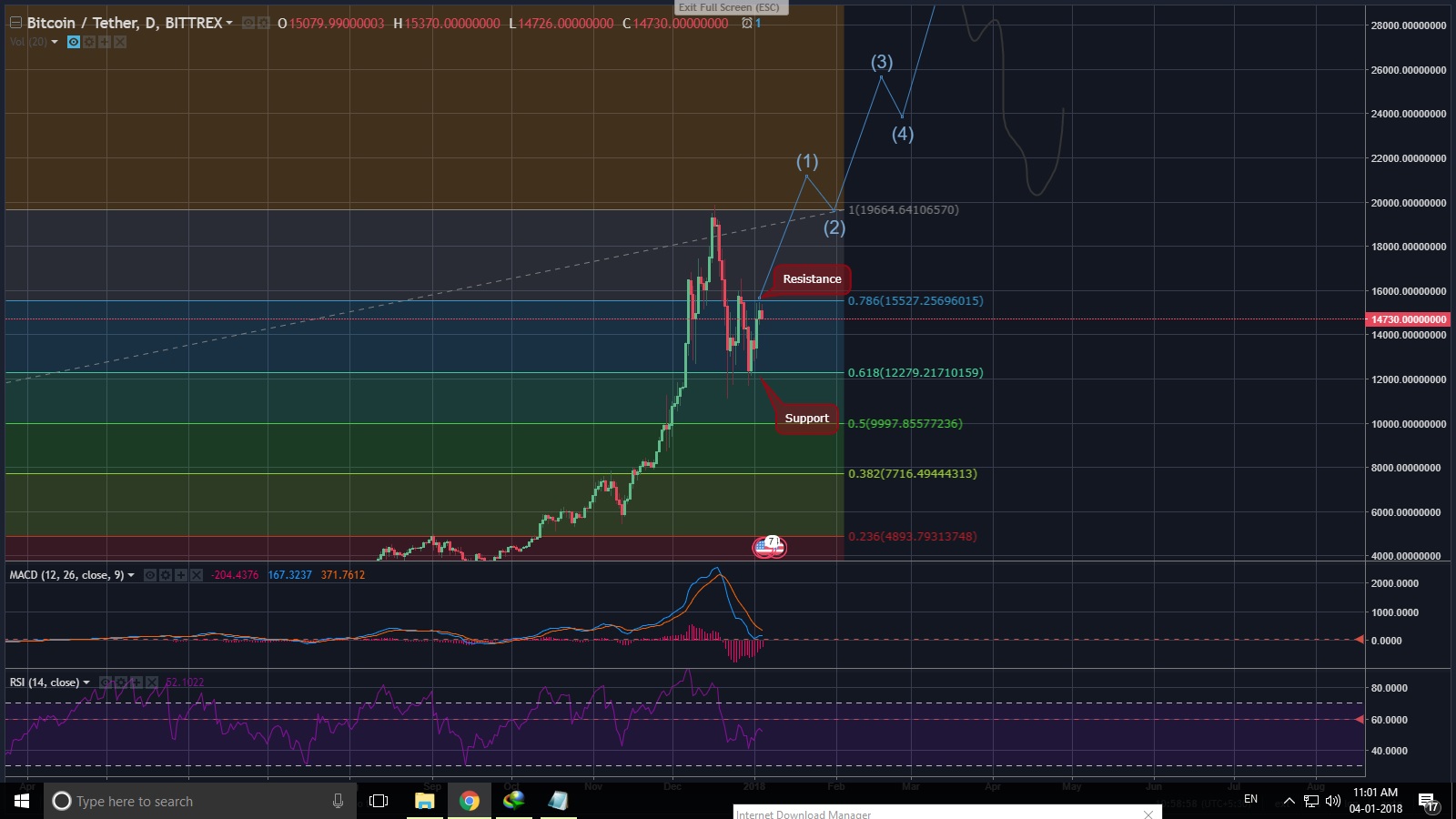Click the RSI plus icon

tap(136, 682)
